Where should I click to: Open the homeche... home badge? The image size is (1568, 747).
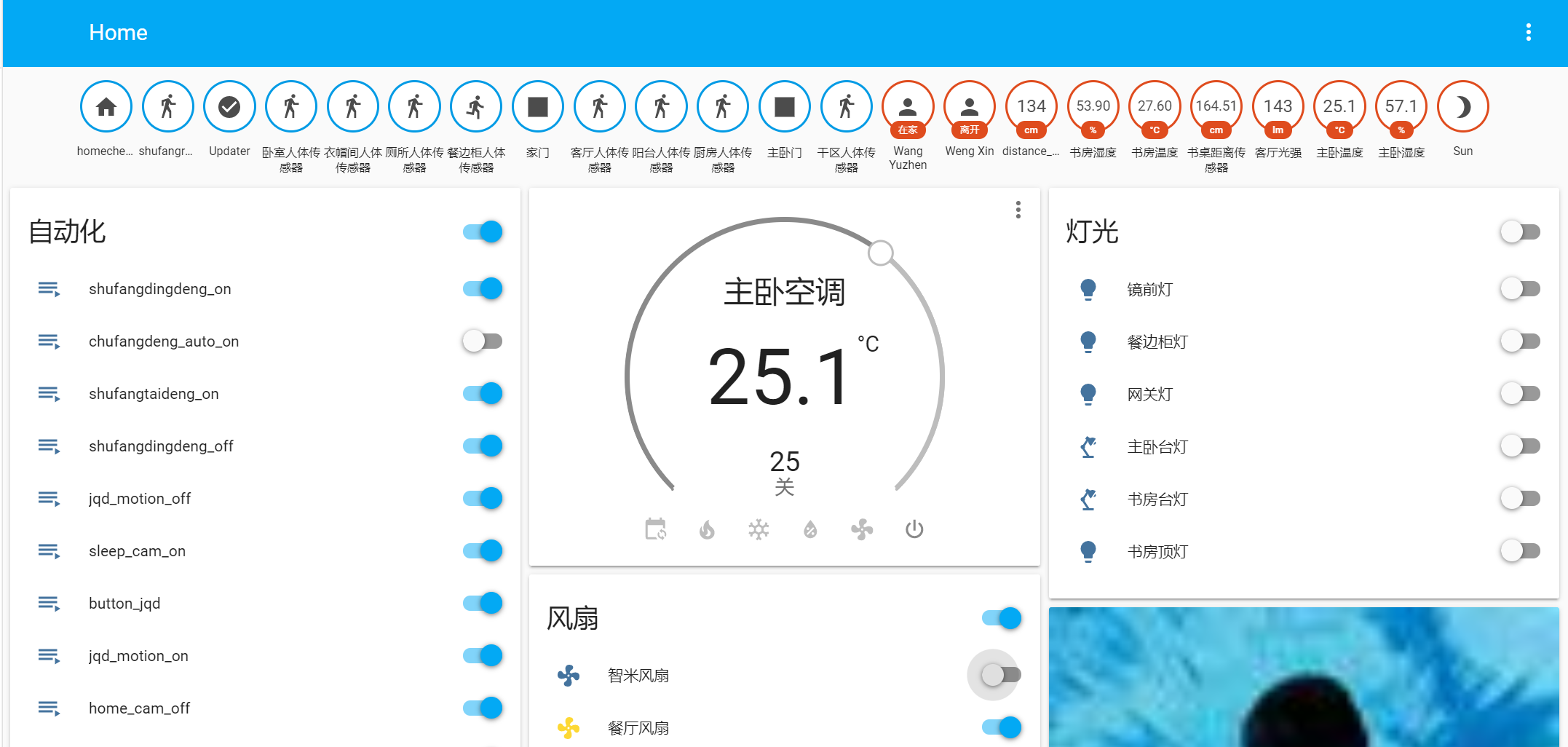pos(106,107)
